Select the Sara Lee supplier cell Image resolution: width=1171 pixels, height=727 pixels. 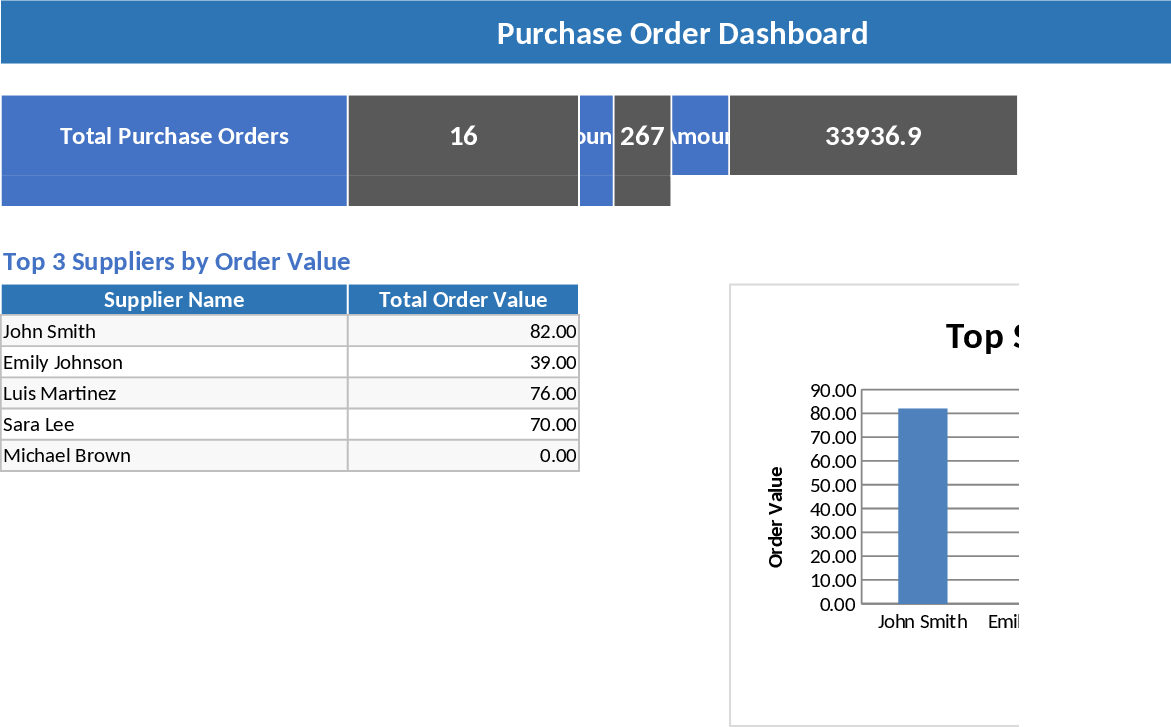coord(174,425)
